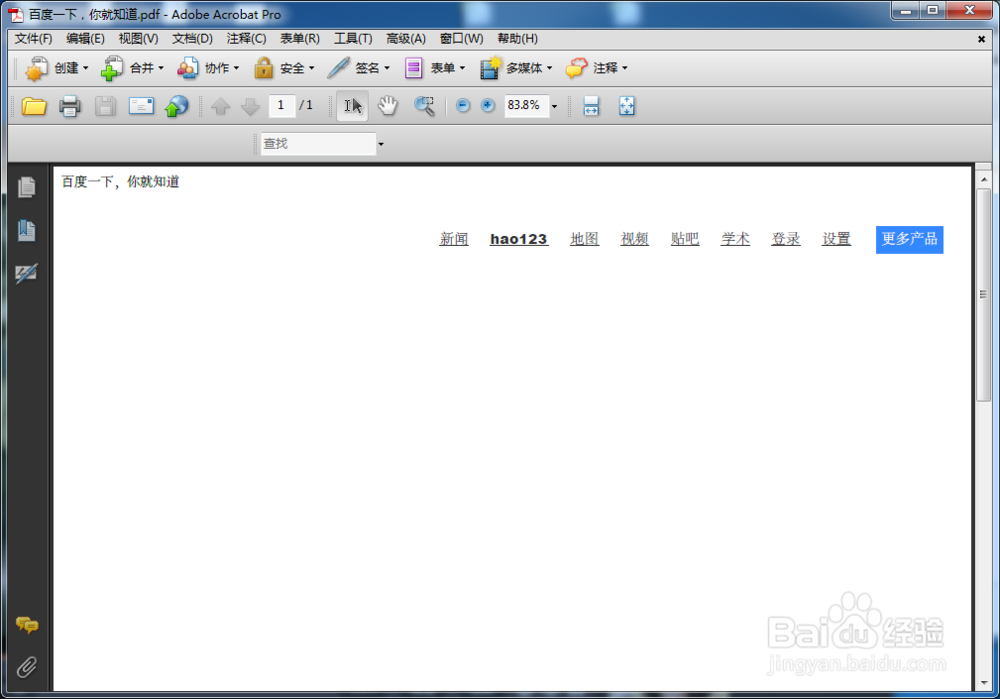This screenshot has height=699, width=1000.
Task: Open the zoom percentage dropdown arrow
Action: 554,107
